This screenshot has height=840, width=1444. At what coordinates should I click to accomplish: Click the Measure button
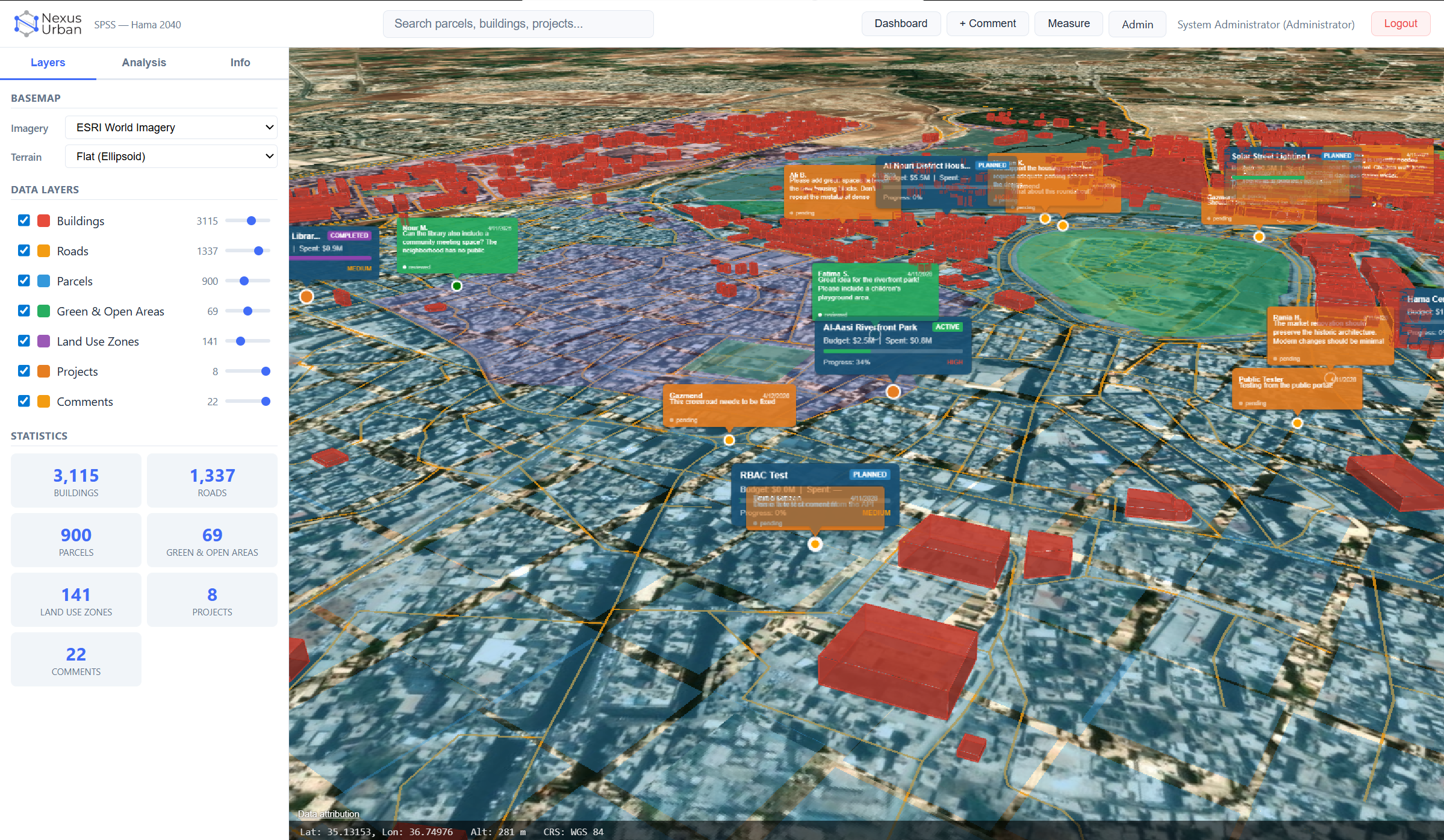pos(1069,23)
